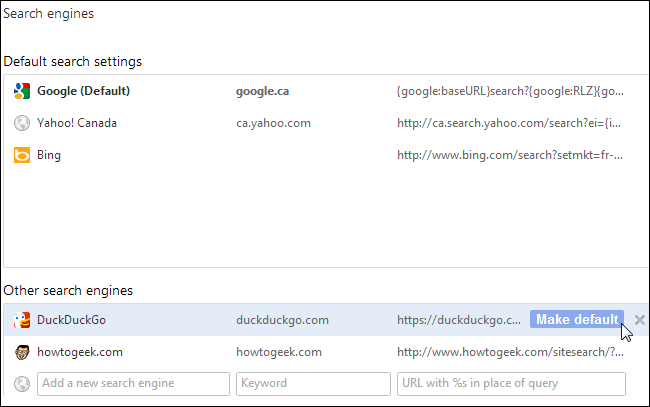Click the {google:baseURL}search URL

tap(510, 91)
